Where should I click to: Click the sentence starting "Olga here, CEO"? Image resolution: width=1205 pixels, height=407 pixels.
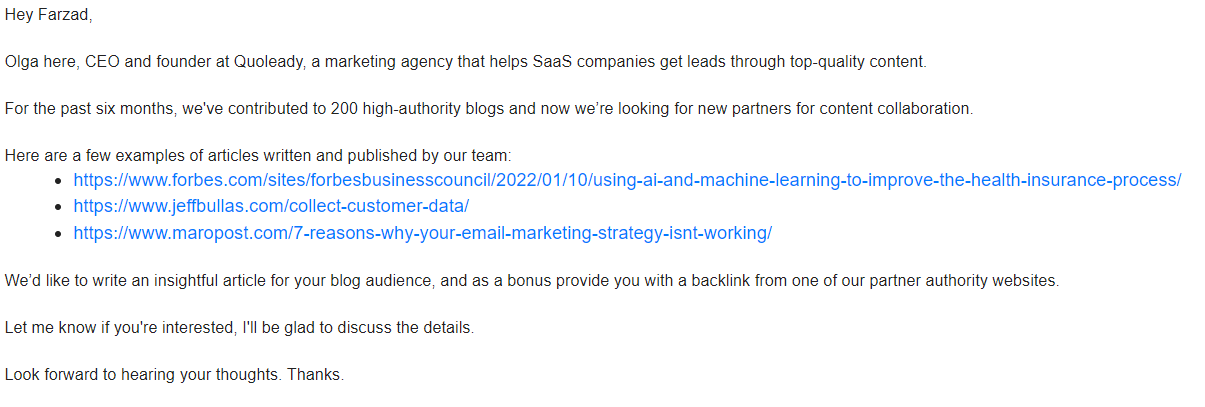coord(466,62)
